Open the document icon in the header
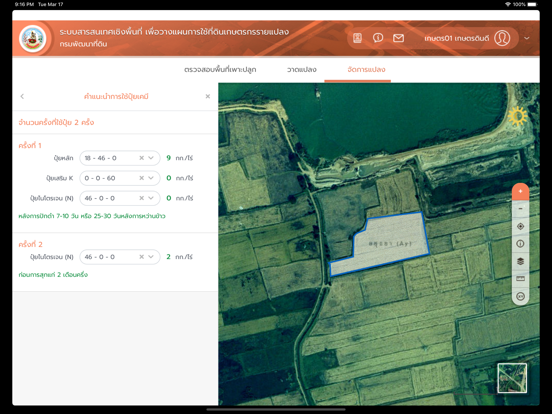 [357, 38]
